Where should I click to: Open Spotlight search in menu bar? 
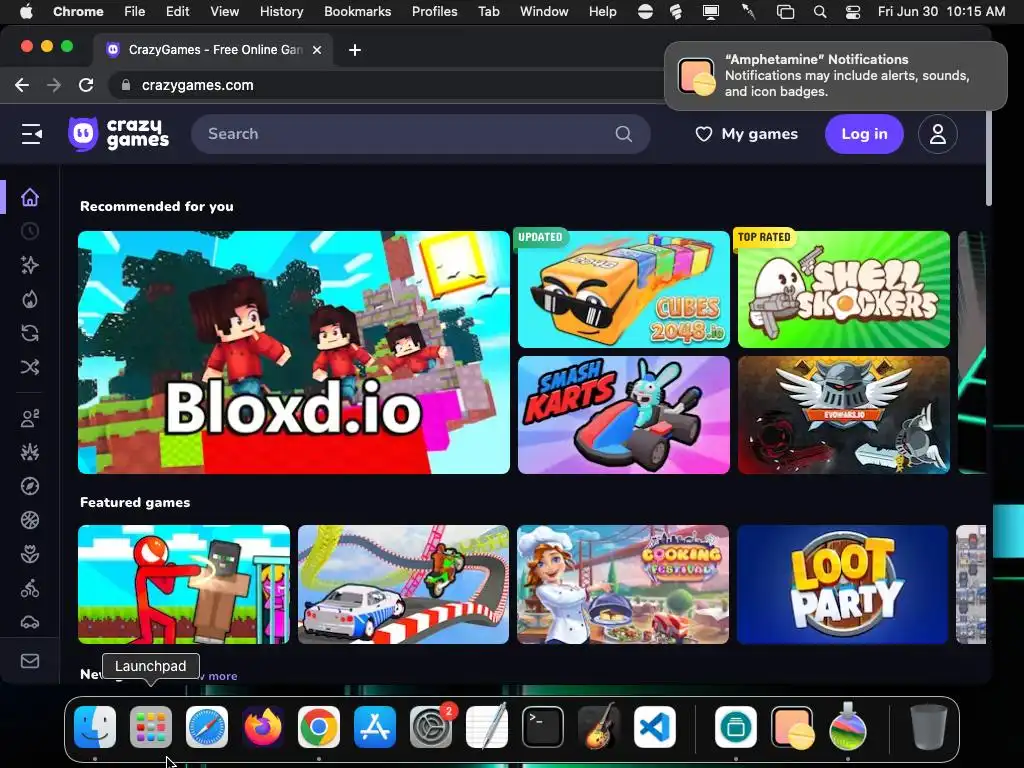click(x=820, y=12)
